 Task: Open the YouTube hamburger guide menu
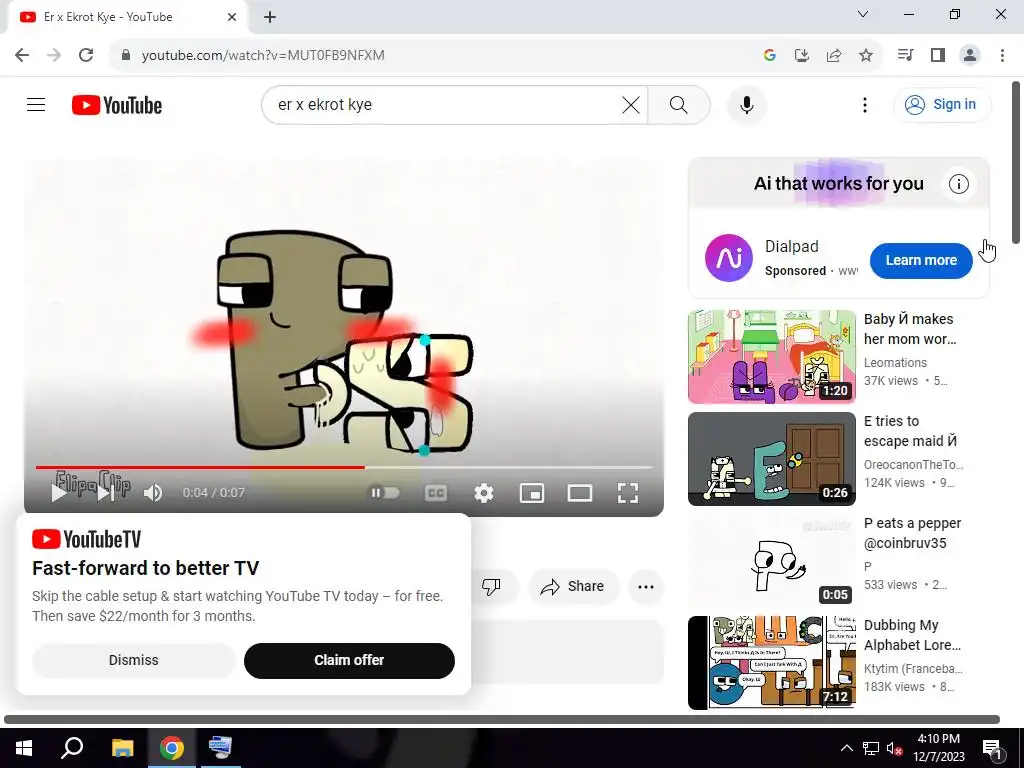(x=36, y=104)
